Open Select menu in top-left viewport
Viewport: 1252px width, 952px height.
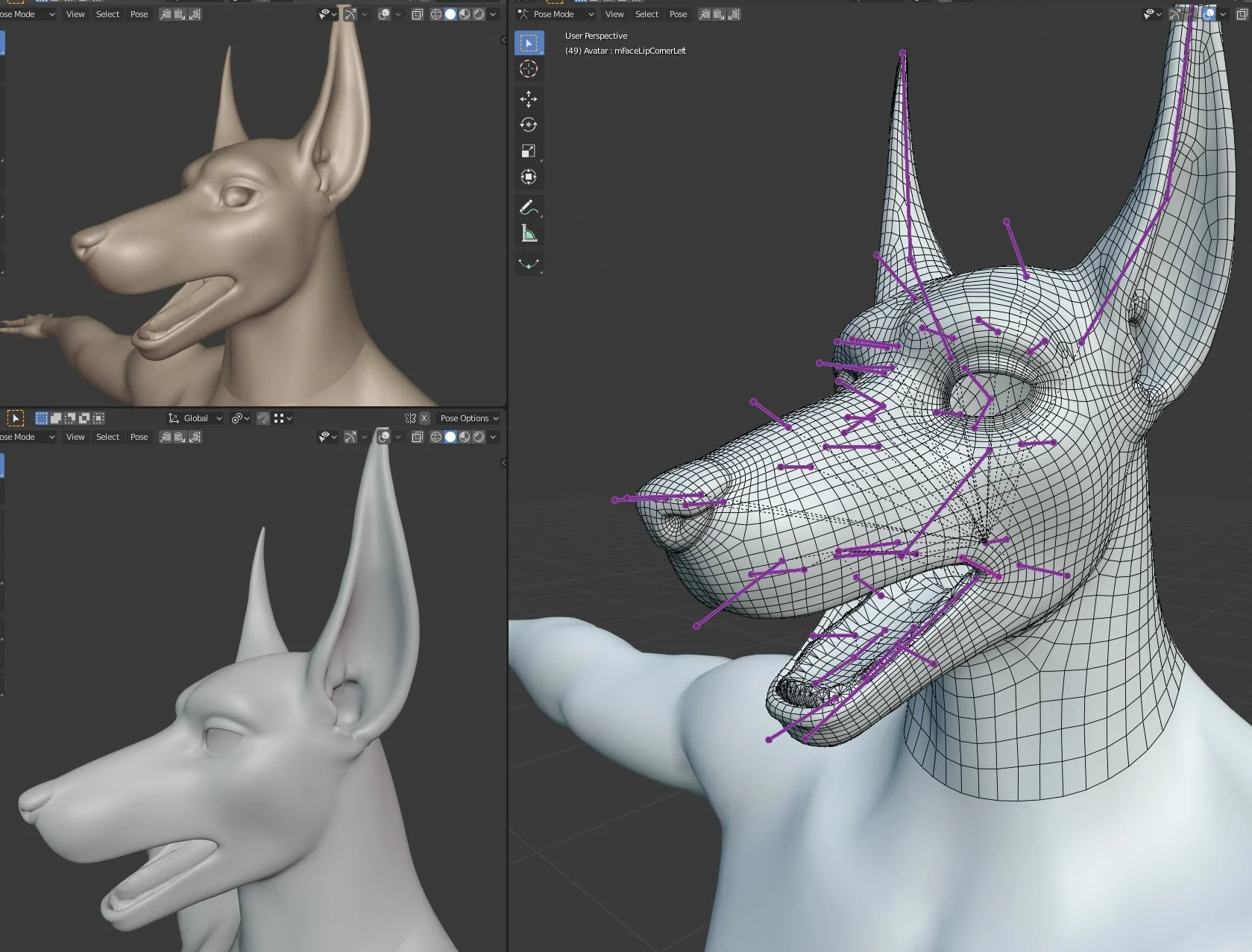[107, 14]
